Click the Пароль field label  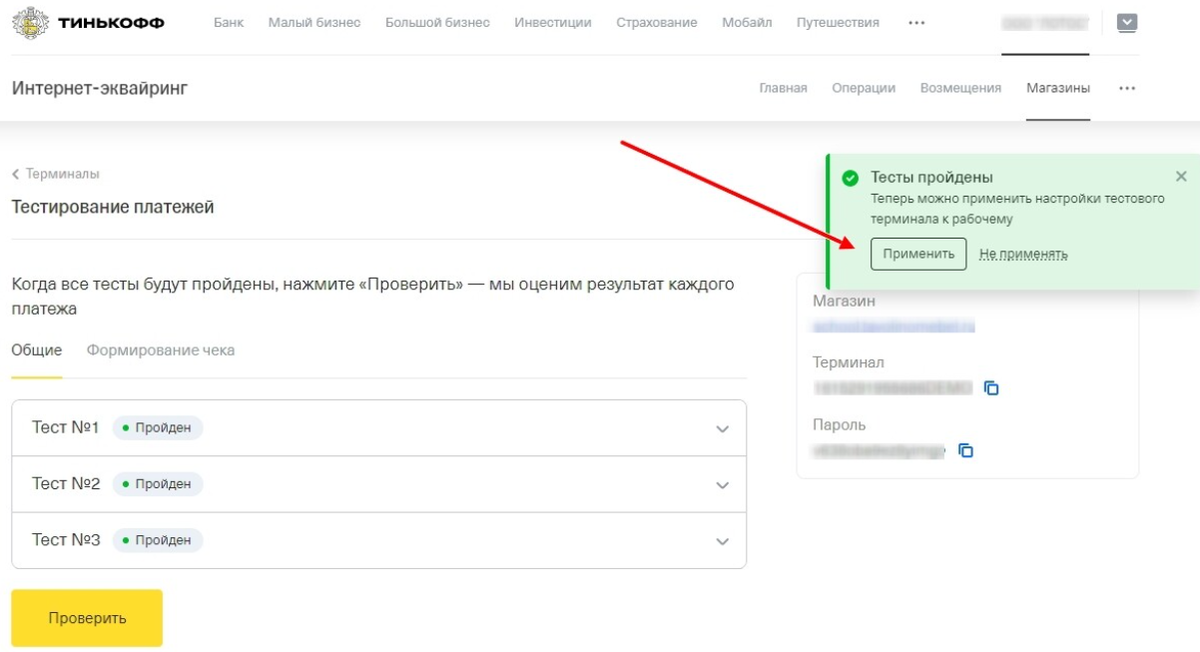(839, 425)
